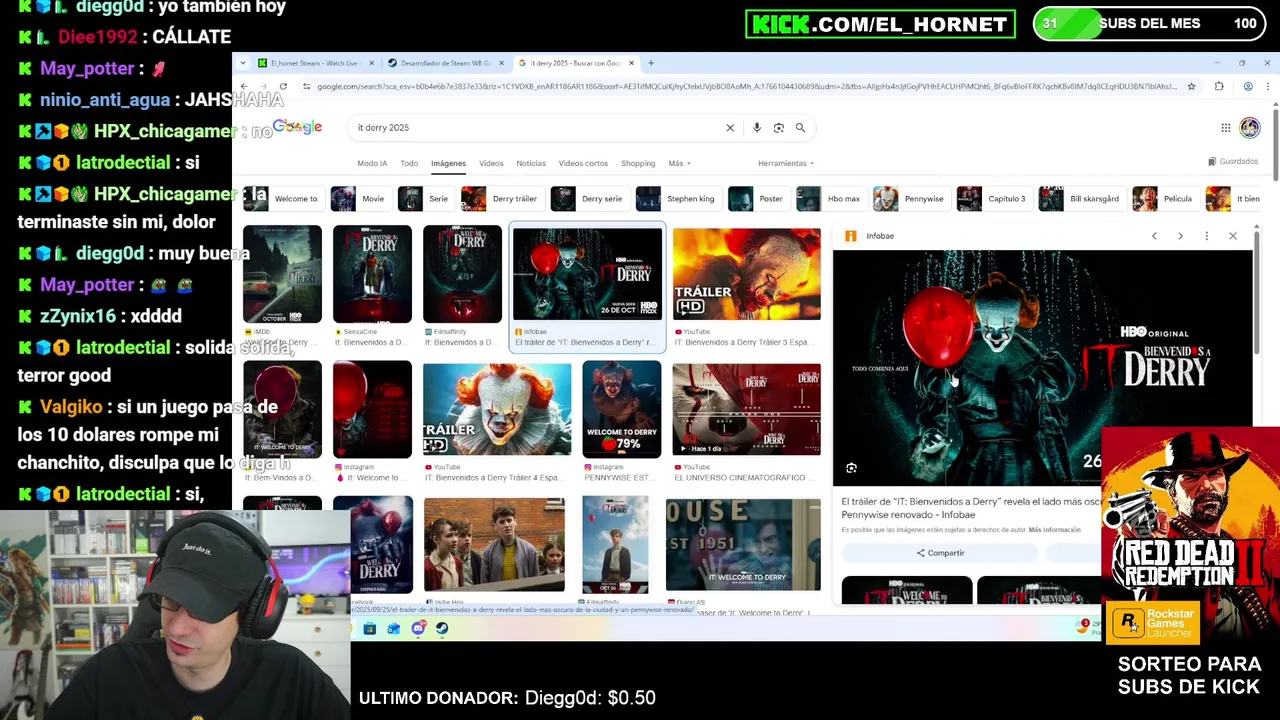Open the 'Más información' copyright link
The width and height of the screenshot is (1280, 720).
click(x=1054, y=529)
